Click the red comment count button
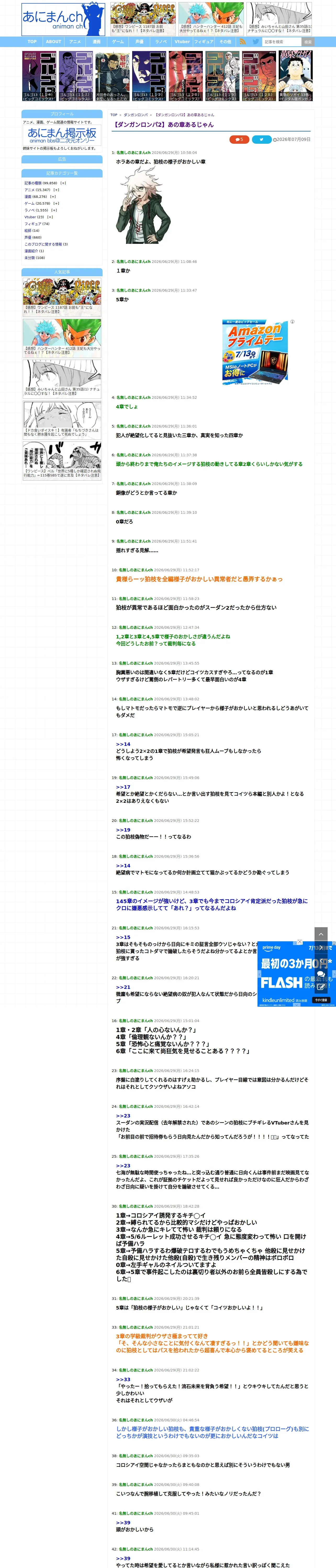Screen dimensions: 336x1568 tap(239, 139)
